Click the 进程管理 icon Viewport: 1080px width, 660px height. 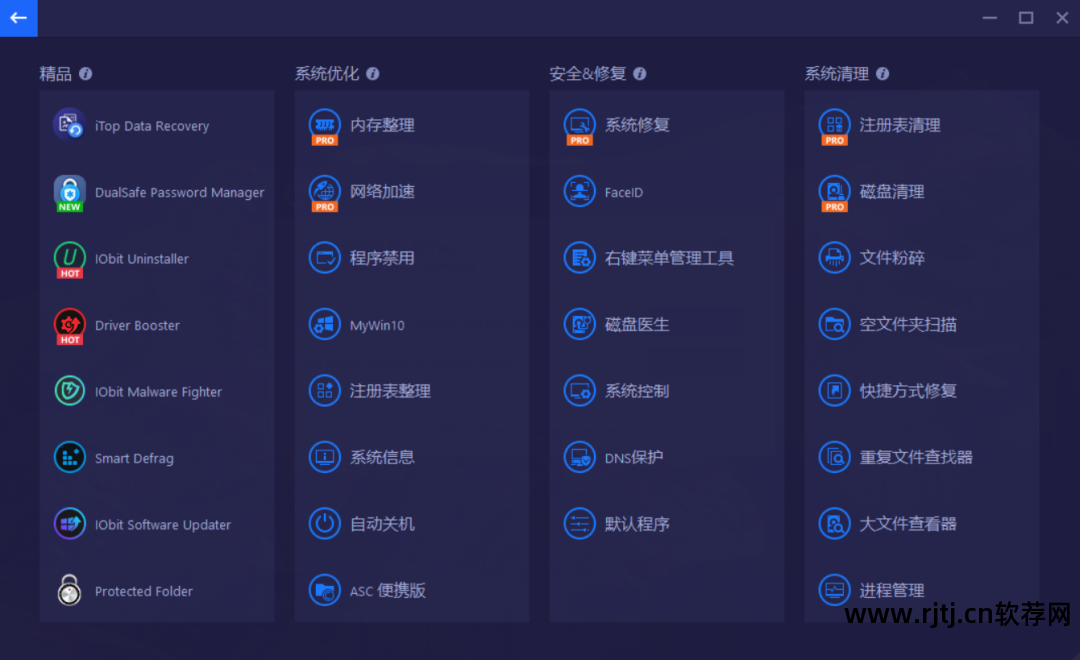834,590
